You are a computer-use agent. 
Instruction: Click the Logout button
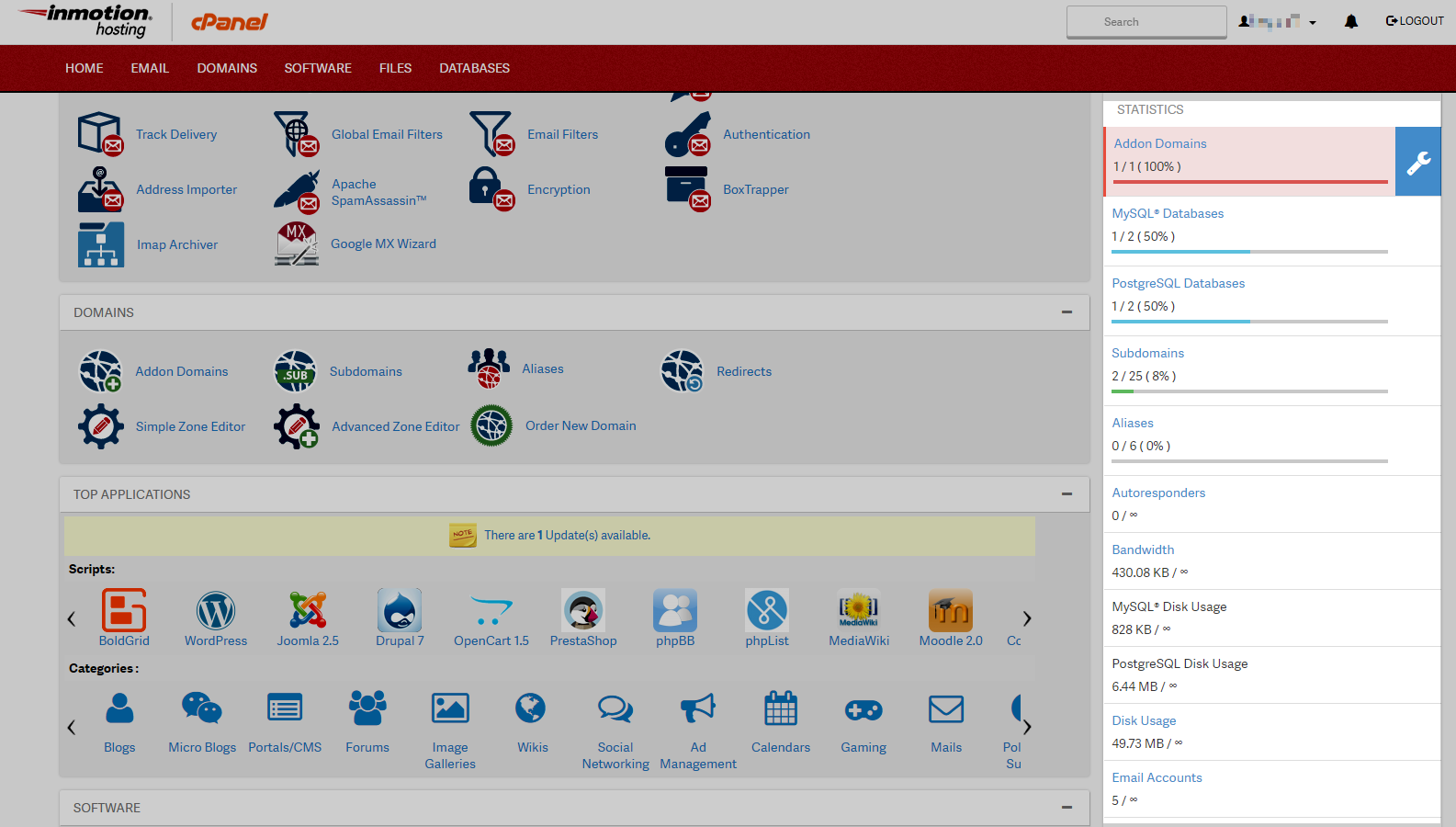click(x=1415, y=21)
